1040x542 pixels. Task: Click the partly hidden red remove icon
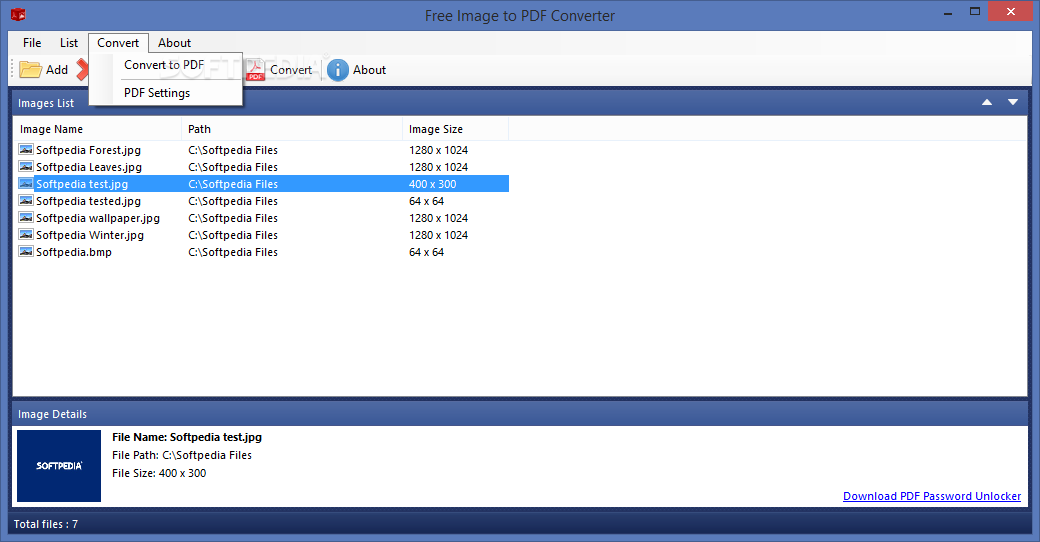pyautogui.click(x=82, y=70)
